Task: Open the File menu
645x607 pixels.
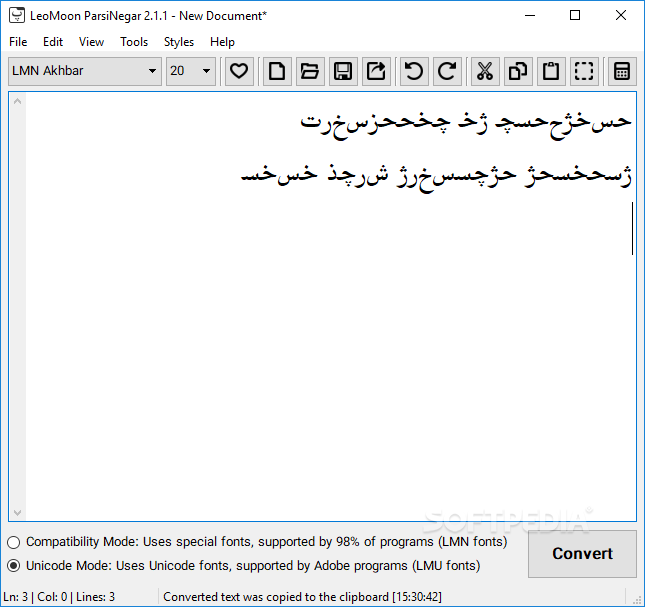Action: pyautogui.click(x=18, y=42)
